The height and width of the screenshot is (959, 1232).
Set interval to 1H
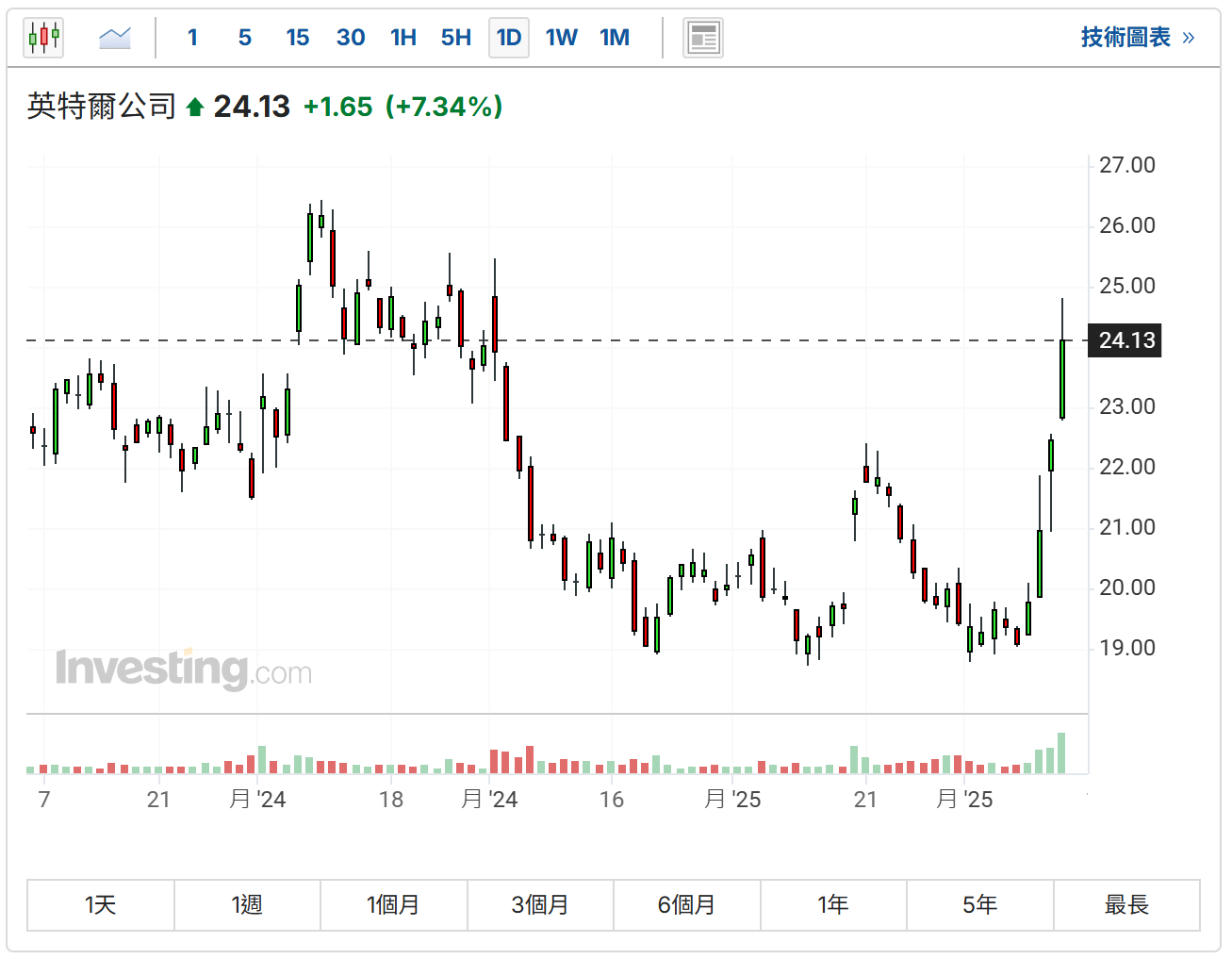(x=403, y=38)
